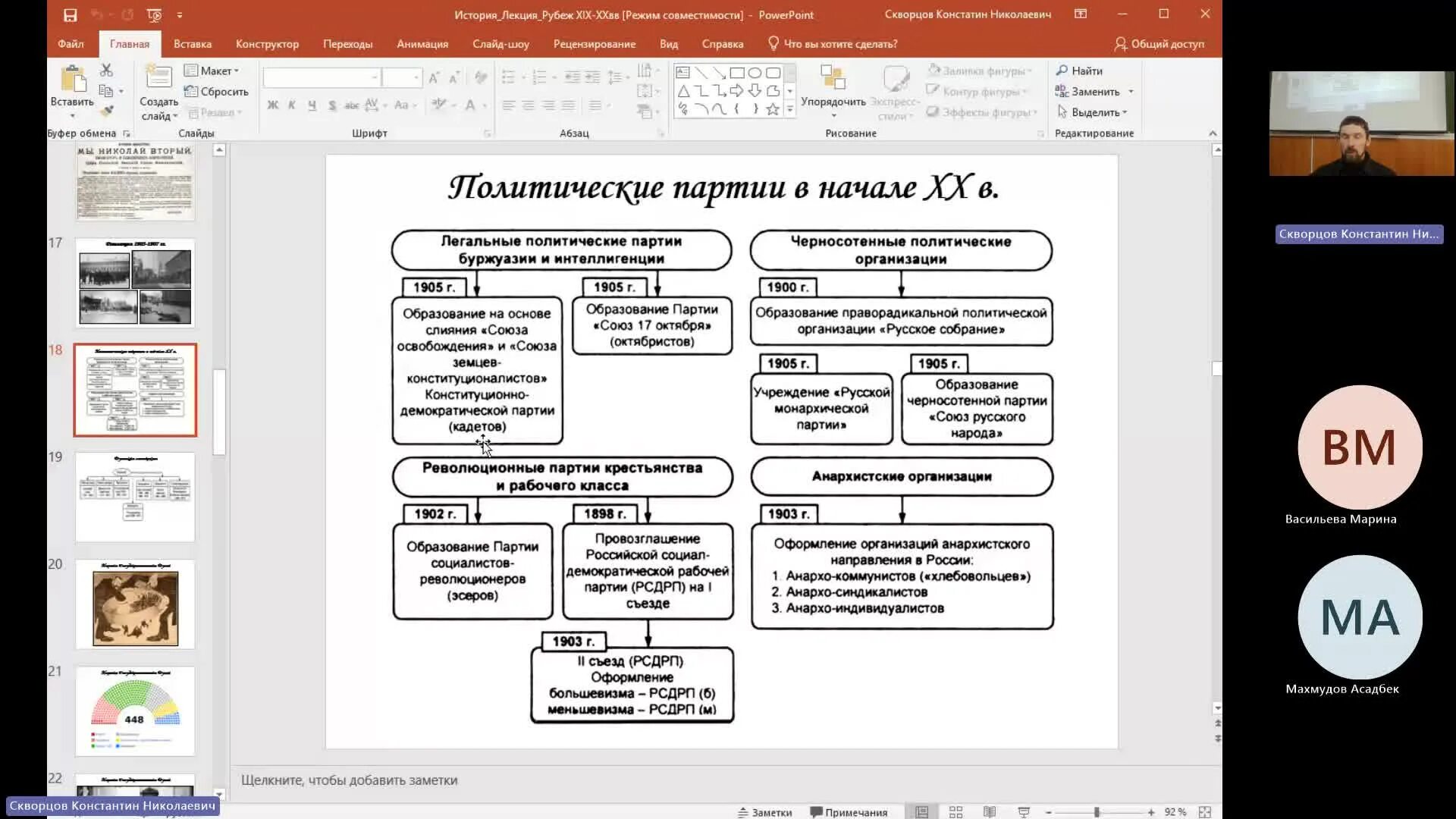Start slideshow from status bar icon

point(1024,812)
